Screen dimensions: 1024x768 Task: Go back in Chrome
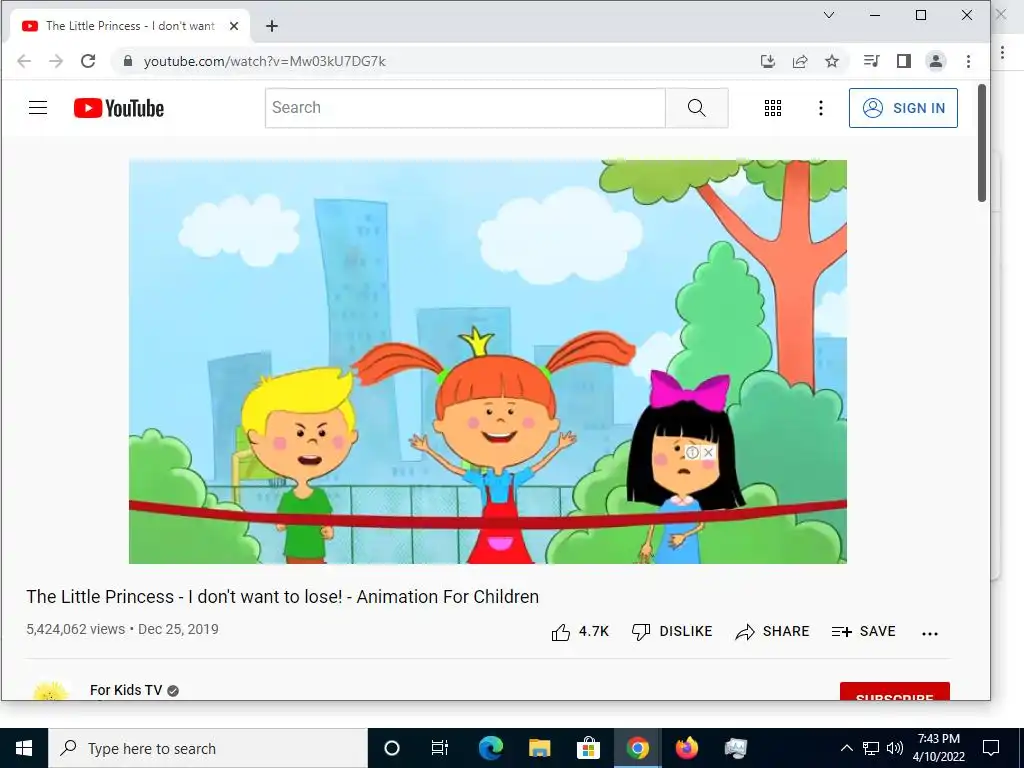pos(24,61)
